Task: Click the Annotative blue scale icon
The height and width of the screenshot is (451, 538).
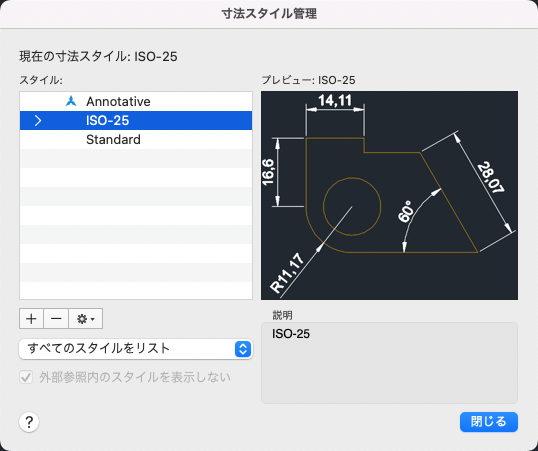Action: [71, 101]
